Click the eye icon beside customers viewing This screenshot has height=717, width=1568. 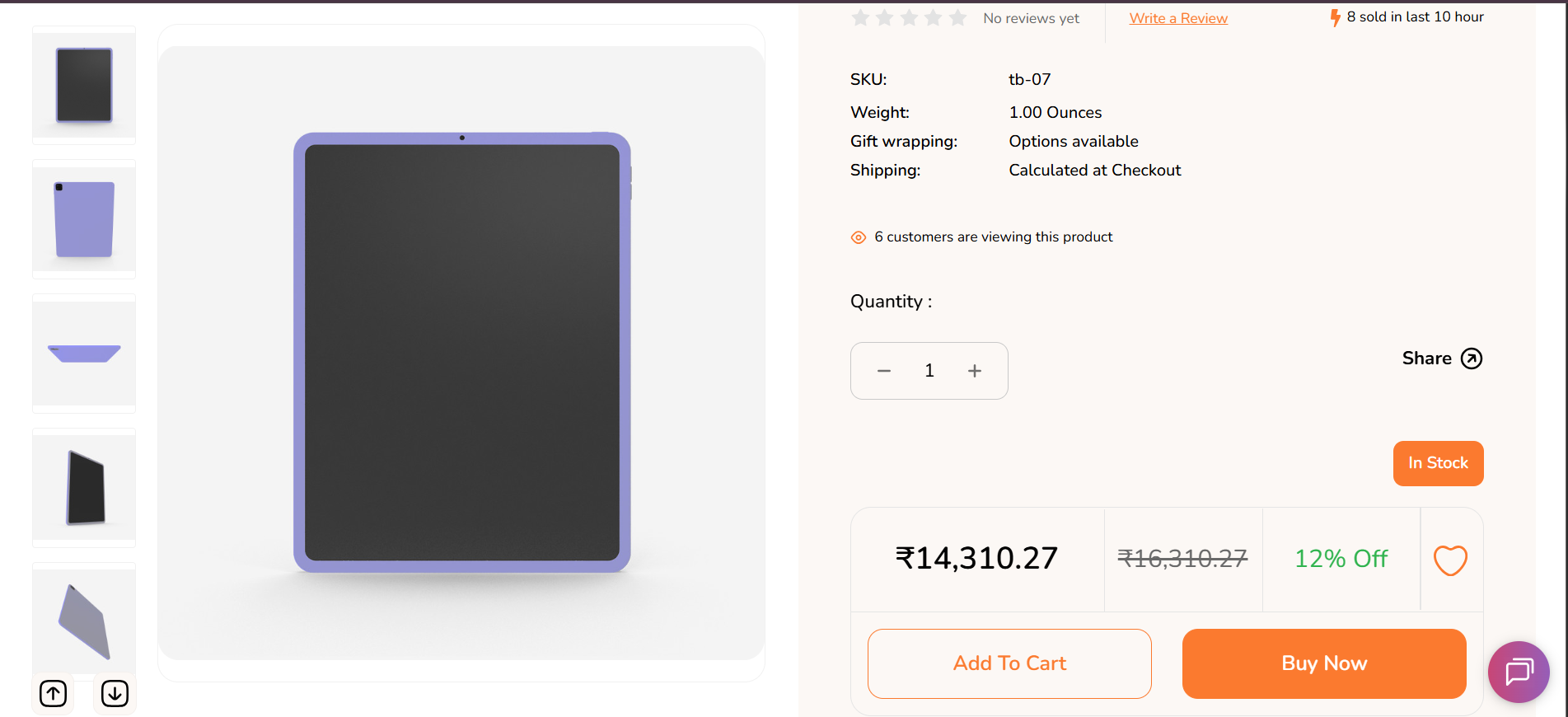pos(859,237)
